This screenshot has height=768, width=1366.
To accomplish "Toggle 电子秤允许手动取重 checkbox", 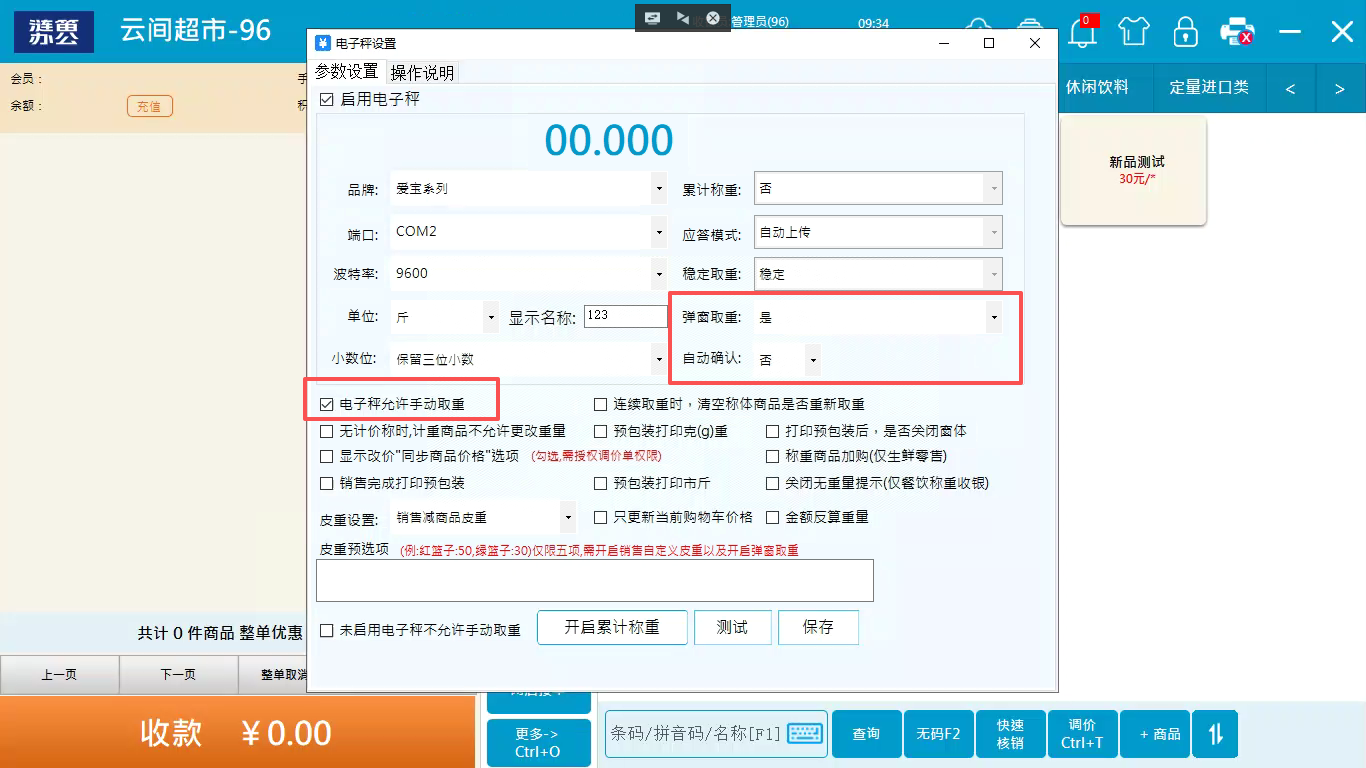I will click(327, 404).
